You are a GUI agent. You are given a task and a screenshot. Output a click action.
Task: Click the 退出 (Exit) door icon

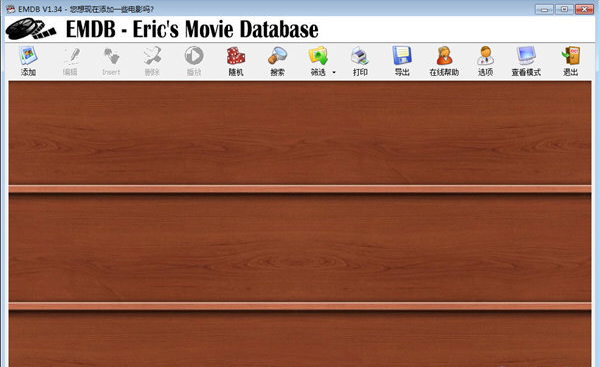click(570, 56)
